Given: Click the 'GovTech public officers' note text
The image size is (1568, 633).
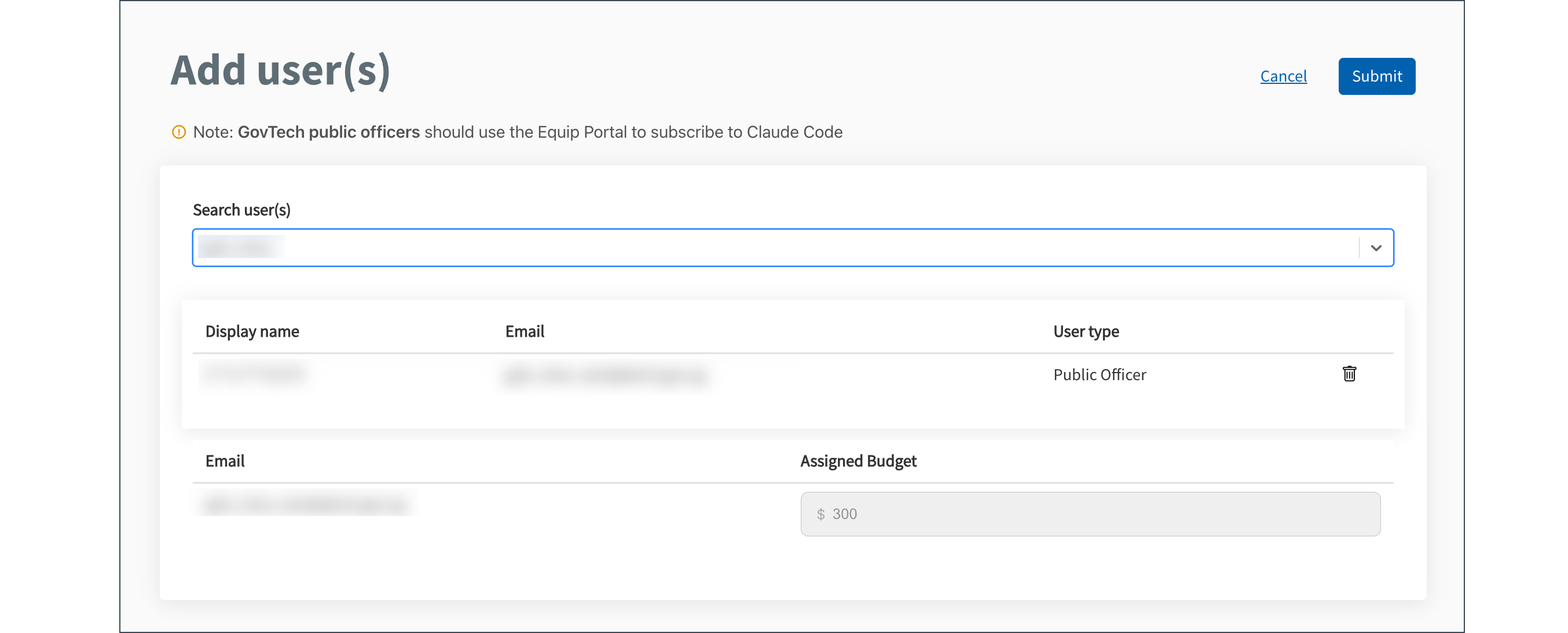Looking at the screenshot, I should tap(328, 132).
